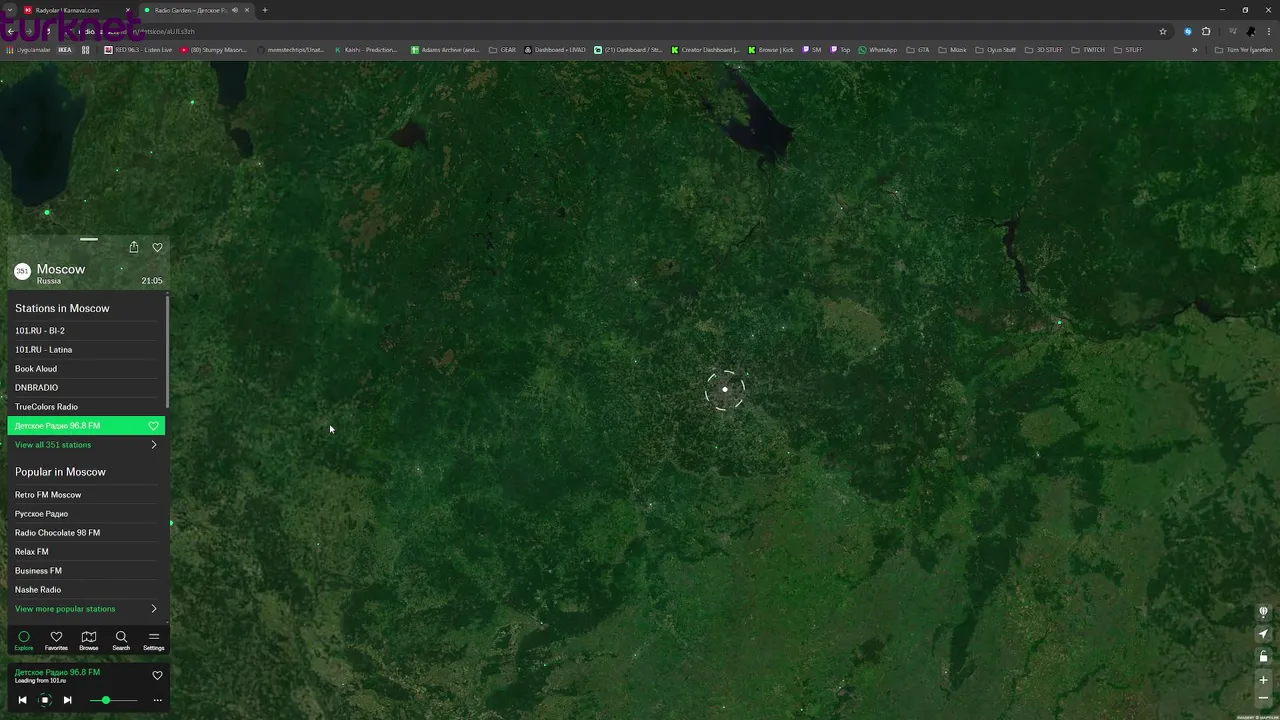The height and width of the screenshot is (720, 1280).
Task: Open the Search tab
Action: (121, 641)
